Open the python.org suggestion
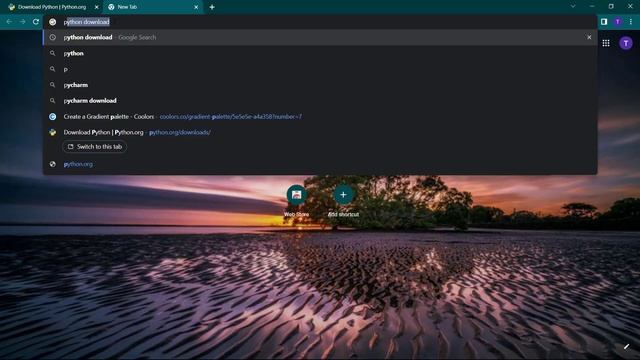The width and height of the screenshot is (640, 360). (320, 164)
